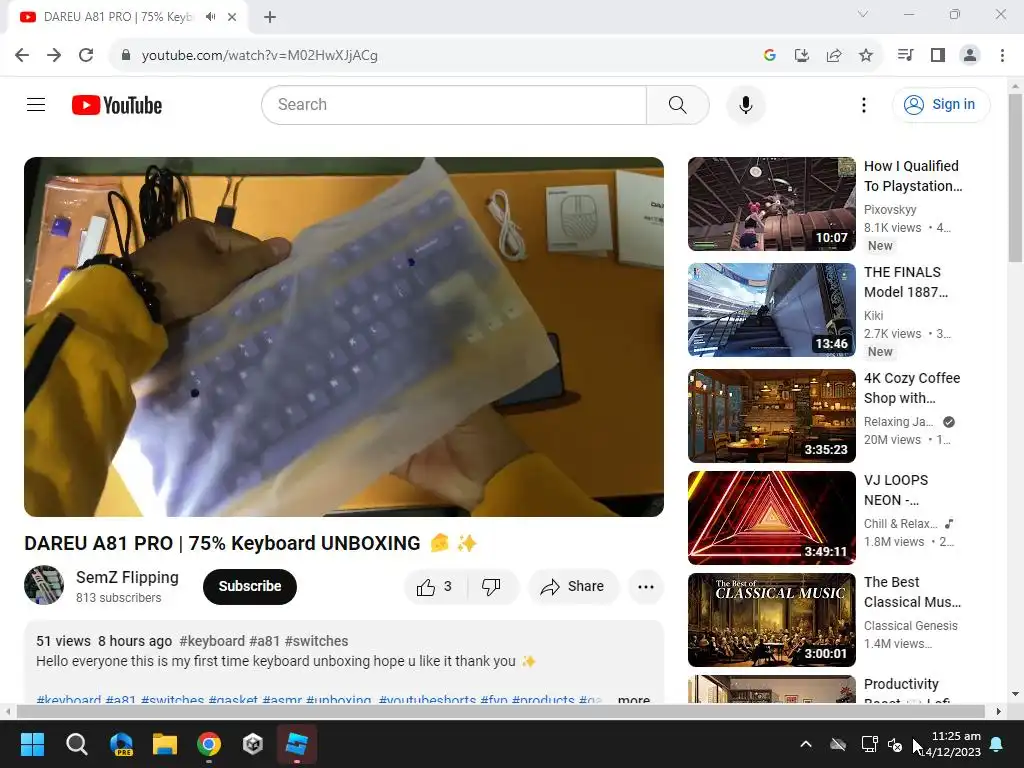Open 'THE FINALS Model 1887' title link
1024x768 pixels.
pyautogui.click(x=906, y=282)
